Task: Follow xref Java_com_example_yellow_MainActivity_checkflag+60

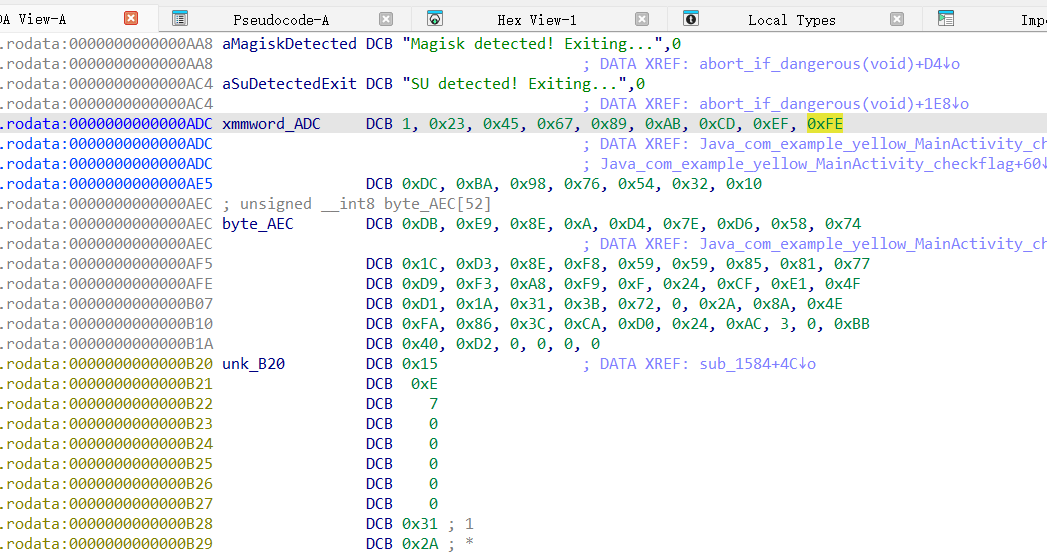Action: pyautogui.click(x=823, y=164)
